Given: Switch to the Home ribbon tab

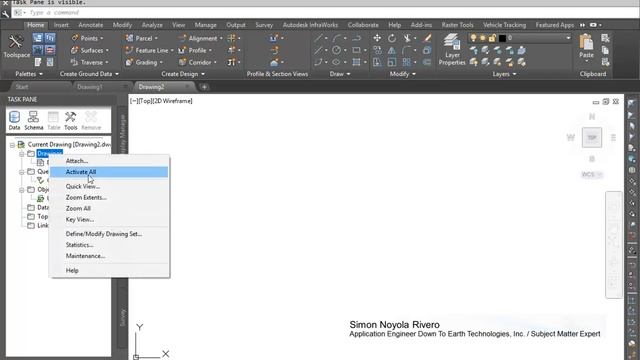Looking at the screenshot, I should point(36,25).
